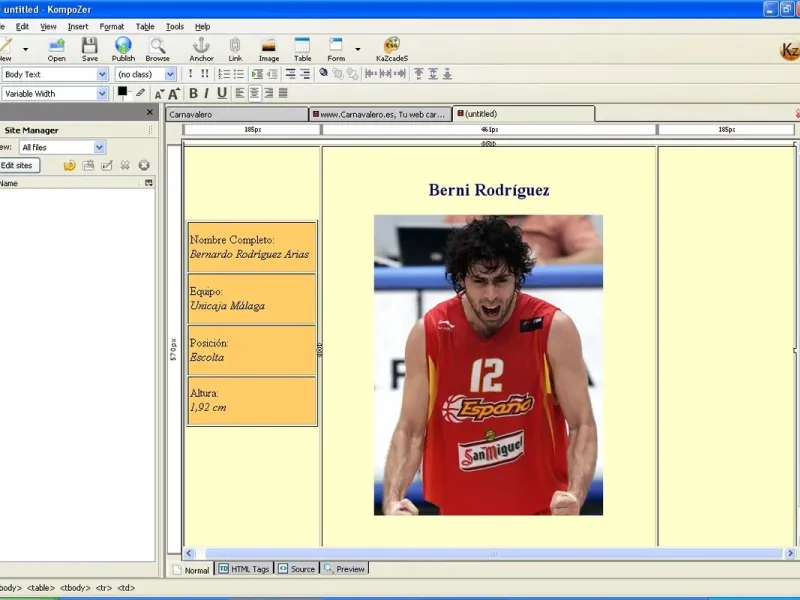Click the highlighter pen color icon

pyautogui.click(x=140, y=93)
